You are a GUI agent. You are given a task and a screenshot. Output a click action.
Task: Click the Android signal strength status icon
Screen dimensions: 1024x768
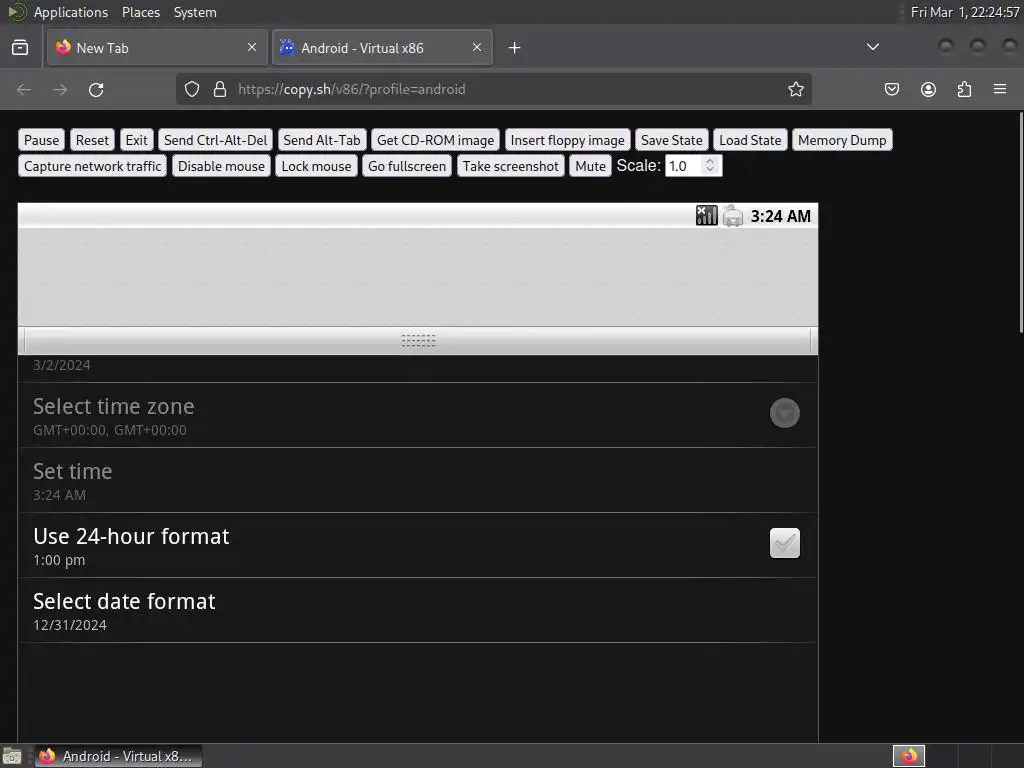tap(706, 216)
